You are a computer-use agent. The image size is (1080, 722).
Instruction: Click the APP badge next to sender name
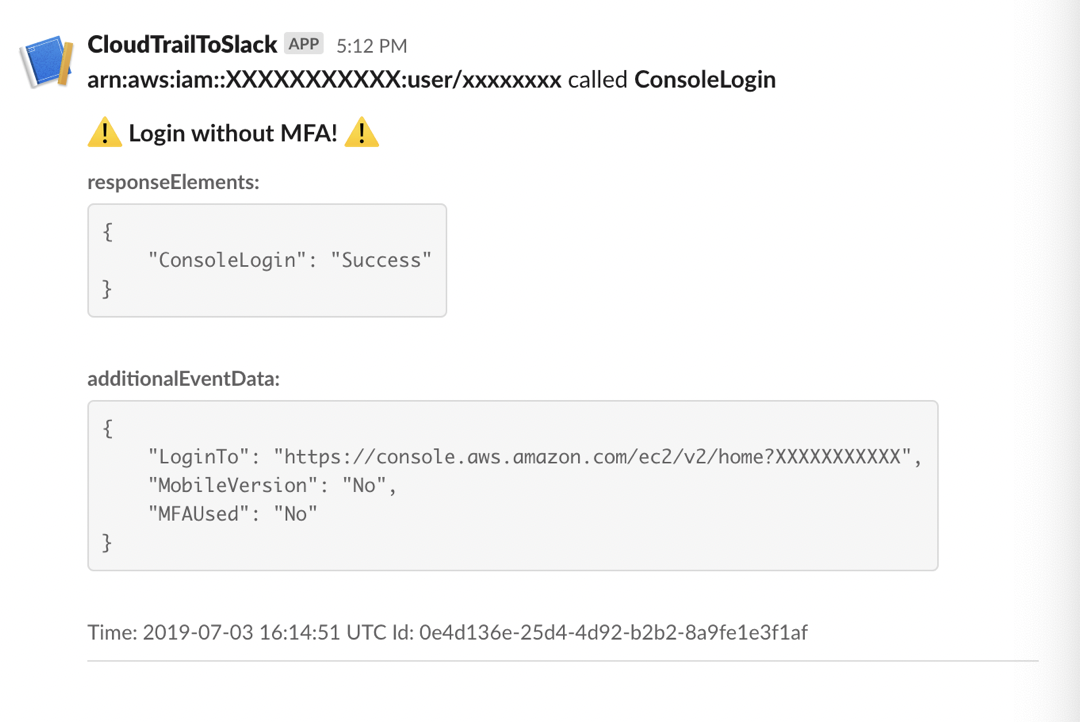click(304, 44)
